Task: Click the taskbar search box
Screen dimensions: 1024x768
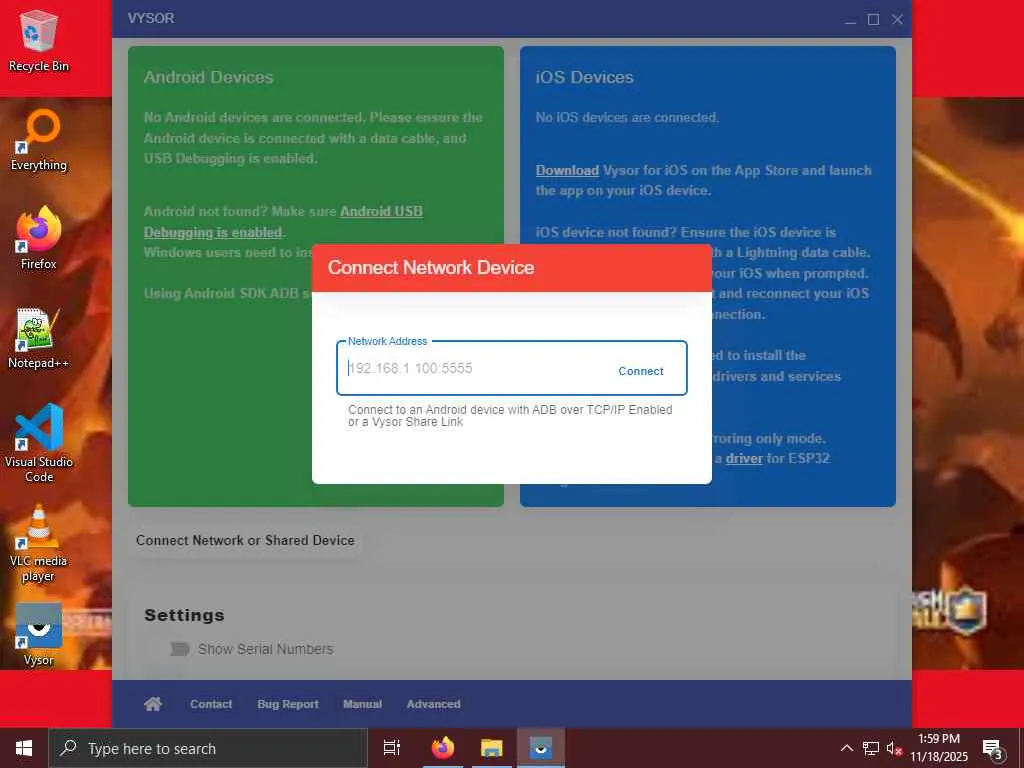Action: 208,748
